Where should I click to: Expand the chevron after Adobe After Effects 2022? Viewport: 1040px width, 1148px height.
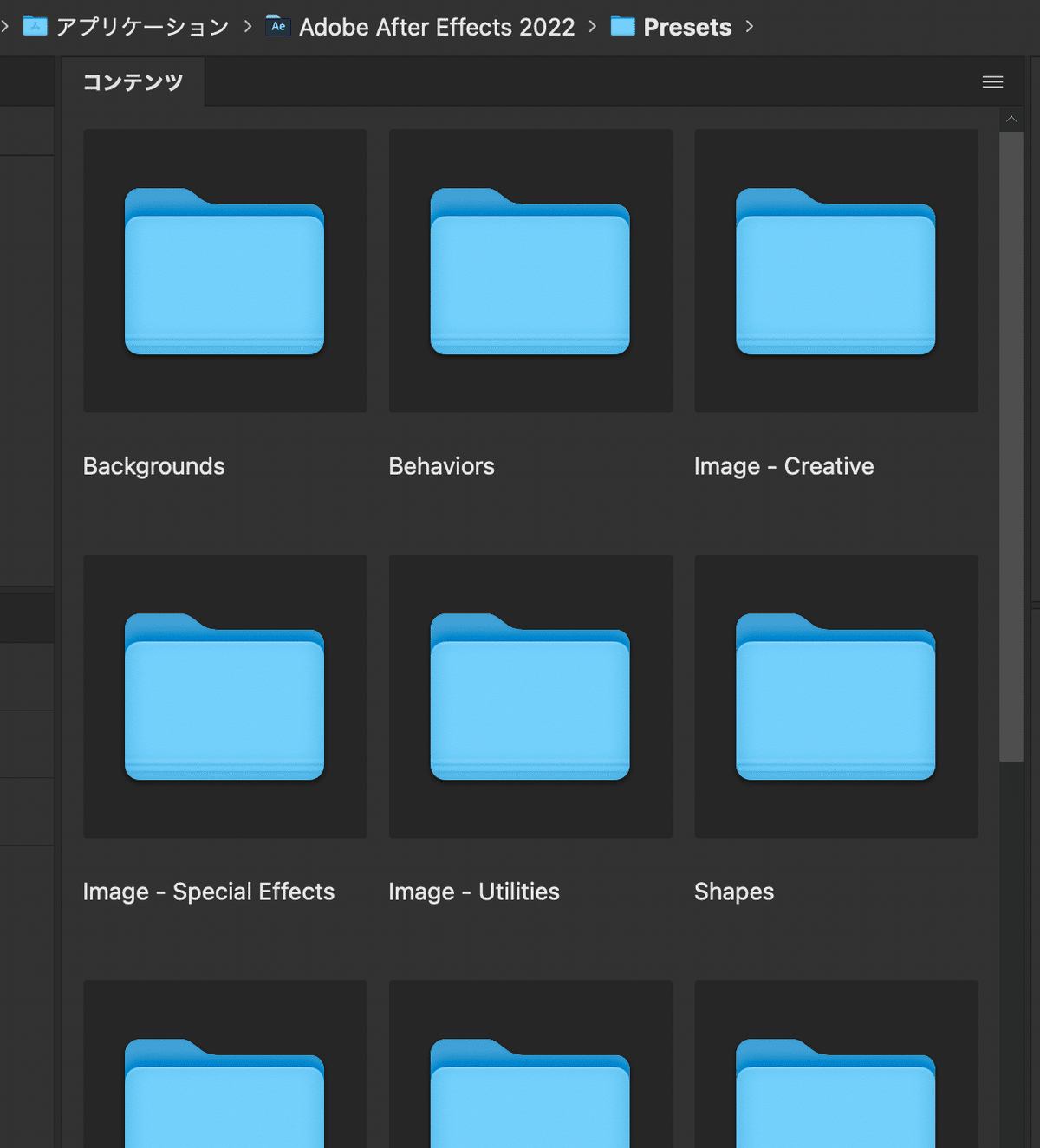593,27
